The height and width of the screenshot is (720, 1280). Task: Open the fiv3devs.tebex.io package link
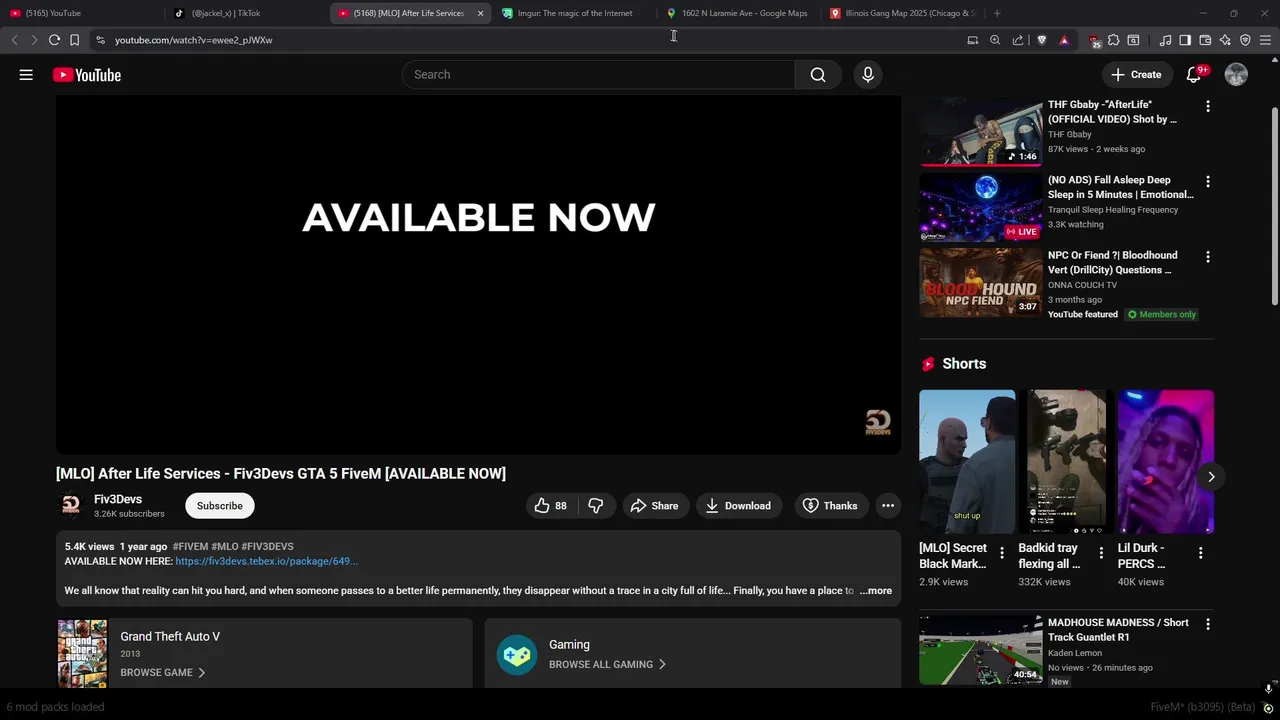coord(266,561)
